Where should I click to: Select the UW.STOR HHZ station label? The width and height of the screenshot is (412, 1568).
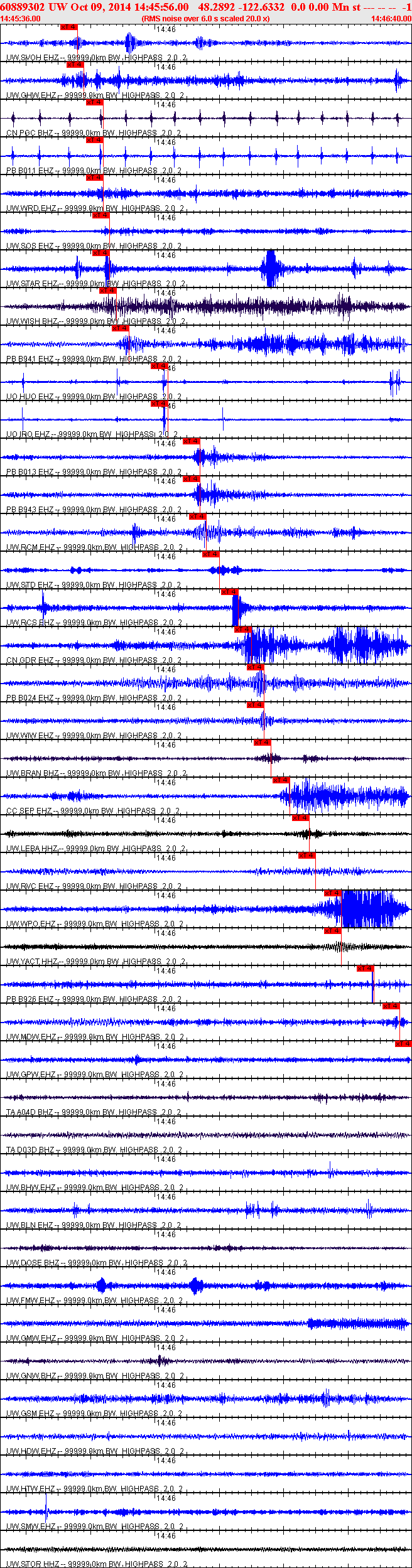33,1564
